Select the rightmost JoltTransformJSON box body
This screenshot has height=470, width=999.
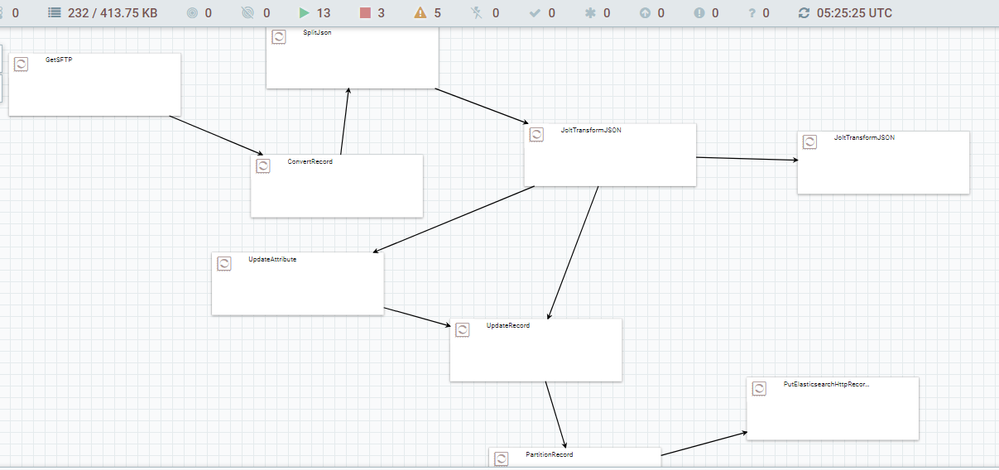[884, 162]
